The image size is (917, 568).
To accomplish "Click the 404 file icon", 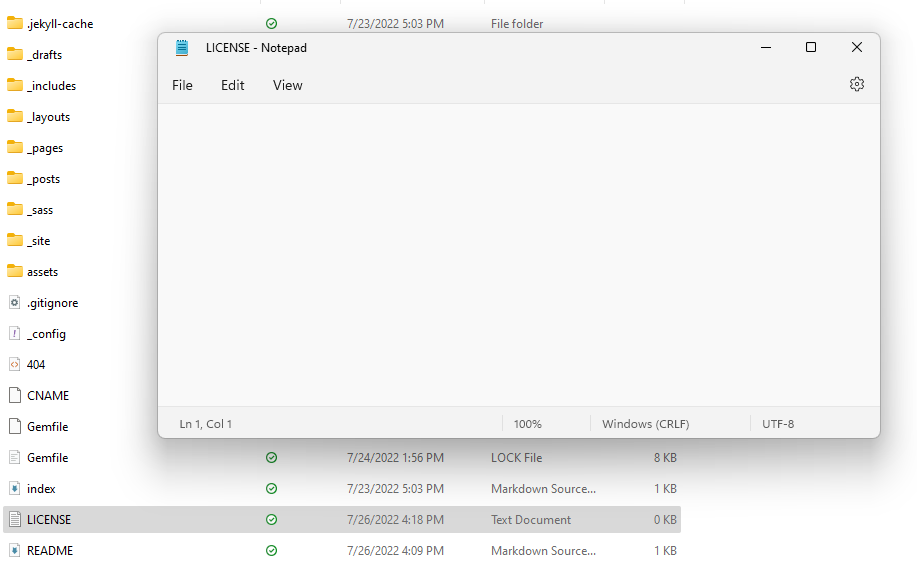I will pyautogui.click(x=15, y=365).
